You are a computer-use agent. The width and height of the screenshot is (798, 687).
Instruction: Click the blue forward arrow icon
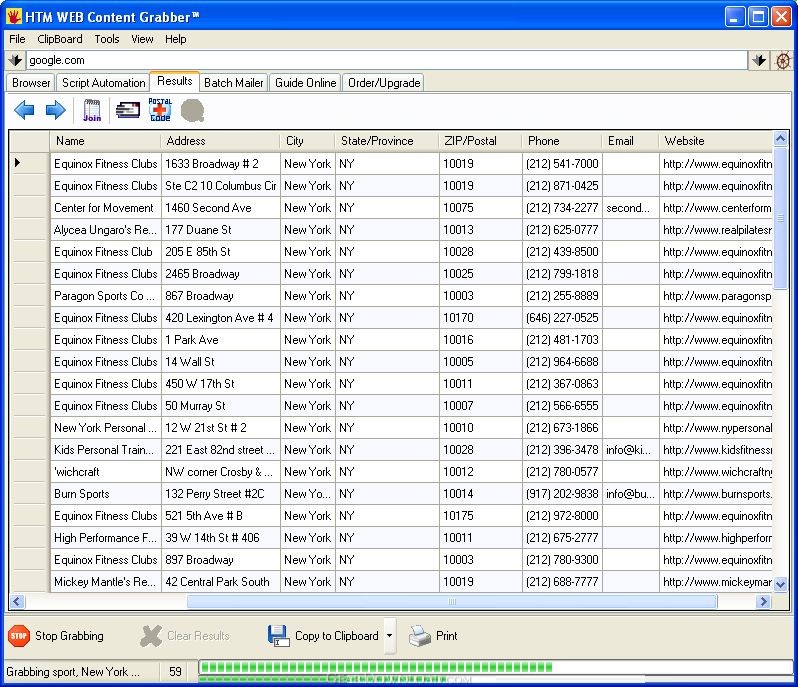coord(55,110)
